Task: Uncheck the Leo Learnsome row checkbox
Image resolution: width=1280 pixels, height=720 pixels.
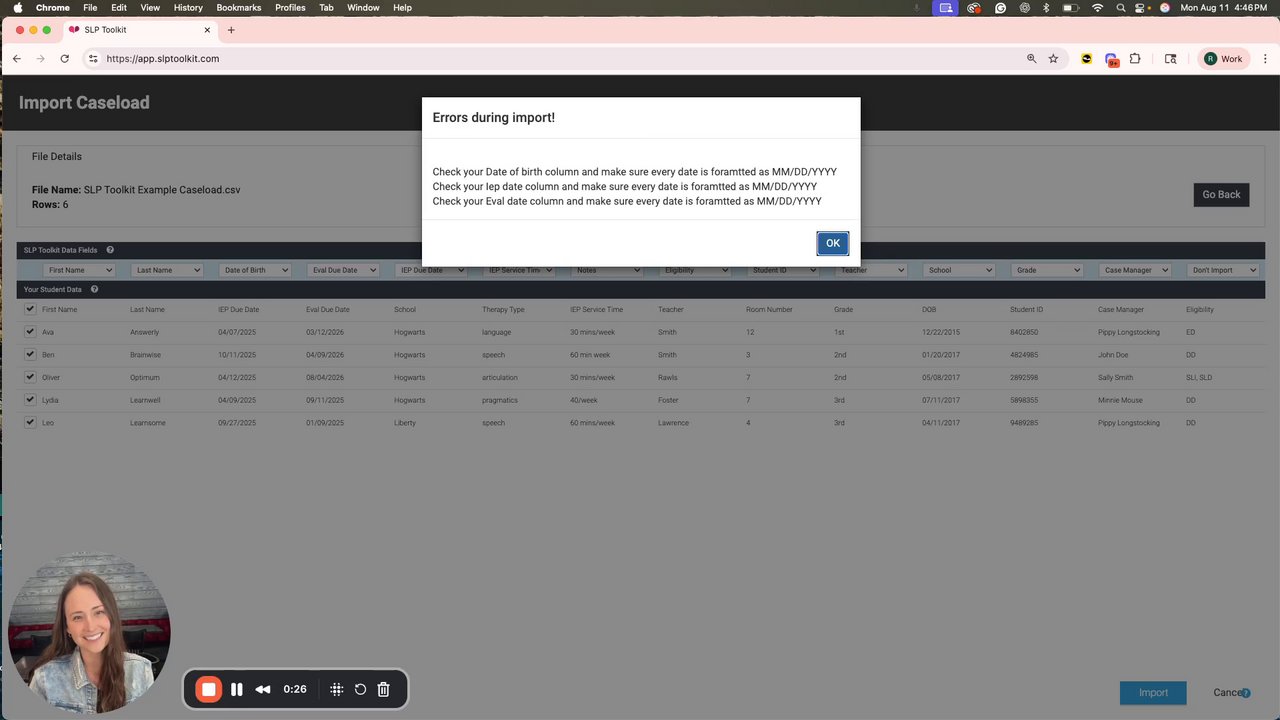Action: click(30, 423)
